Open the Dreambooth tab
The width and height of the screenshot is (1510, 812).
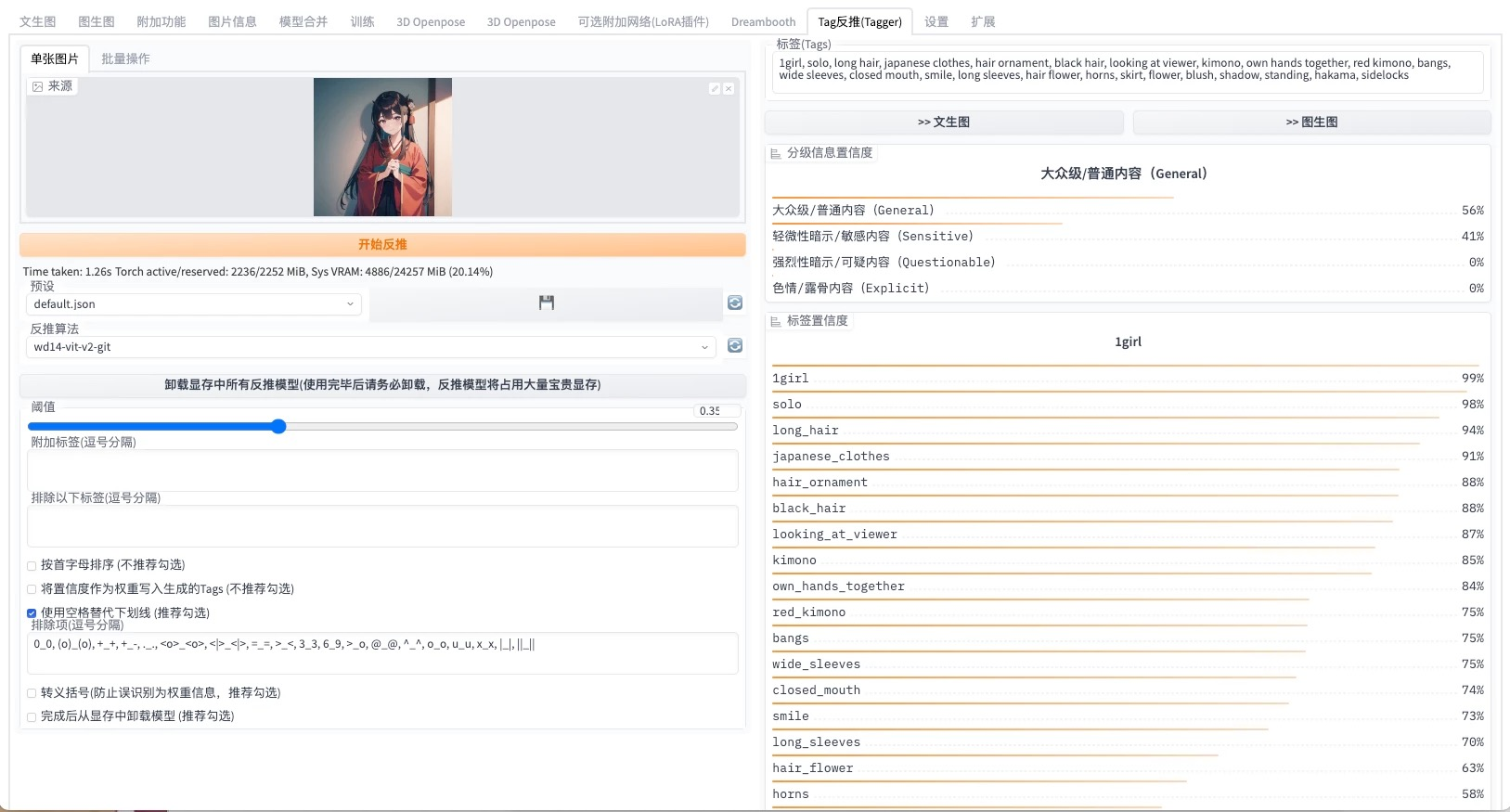pos(763,21)
